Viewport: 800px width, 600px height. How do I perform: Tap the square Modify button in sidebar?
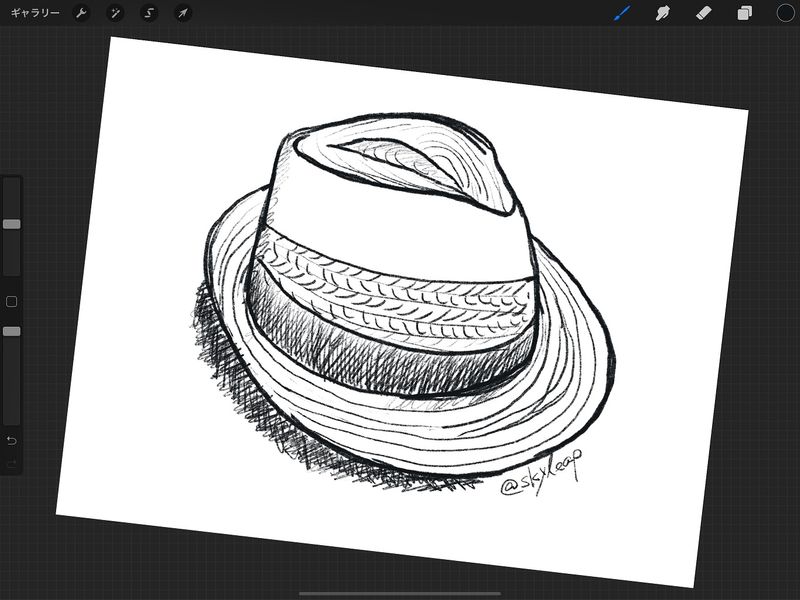pyautogui.click(x=12, y=301)
